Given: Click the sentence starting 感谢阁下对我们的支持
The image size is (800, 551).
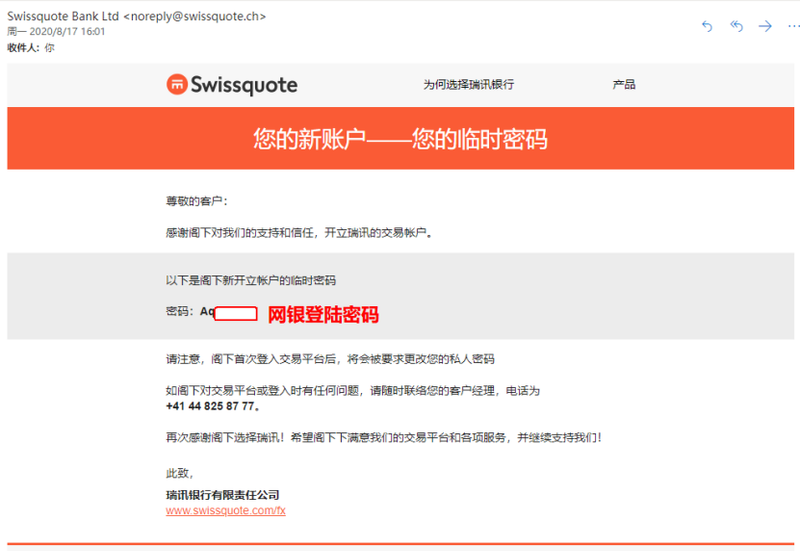Looking at the screenshot, I should point(299,233).
